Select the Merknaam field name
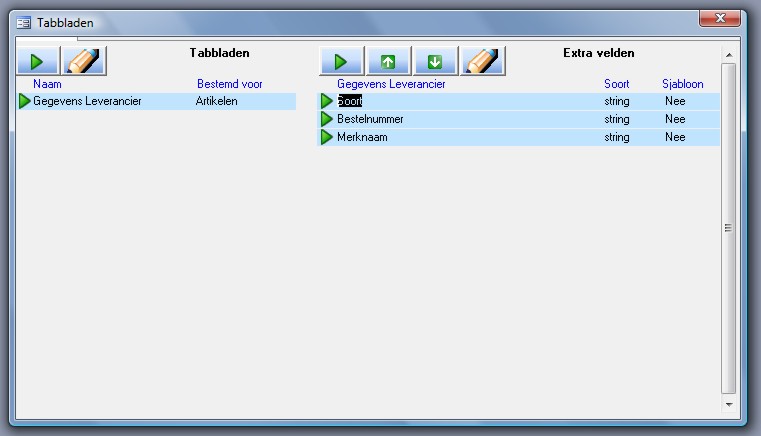 361,137
